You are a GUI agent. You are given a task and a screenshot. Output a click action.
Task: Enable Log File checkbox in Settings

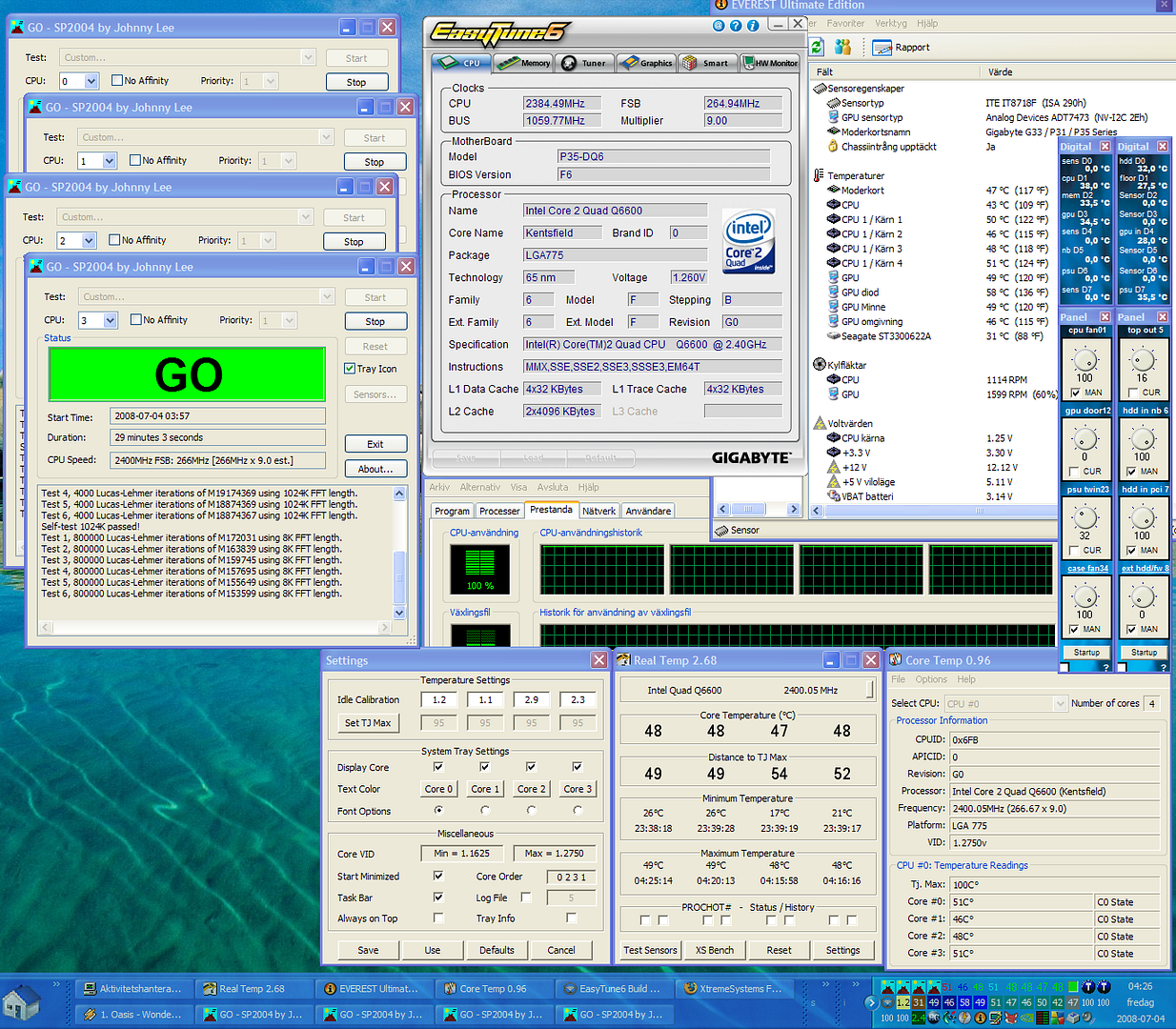coord(526,898)
